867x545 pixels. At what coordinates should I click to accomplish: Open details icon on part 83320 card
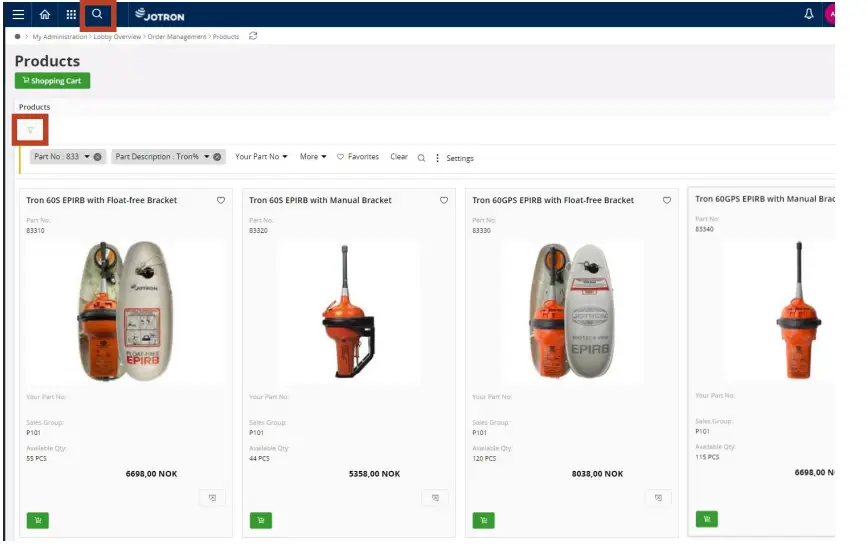coord(435,498)
